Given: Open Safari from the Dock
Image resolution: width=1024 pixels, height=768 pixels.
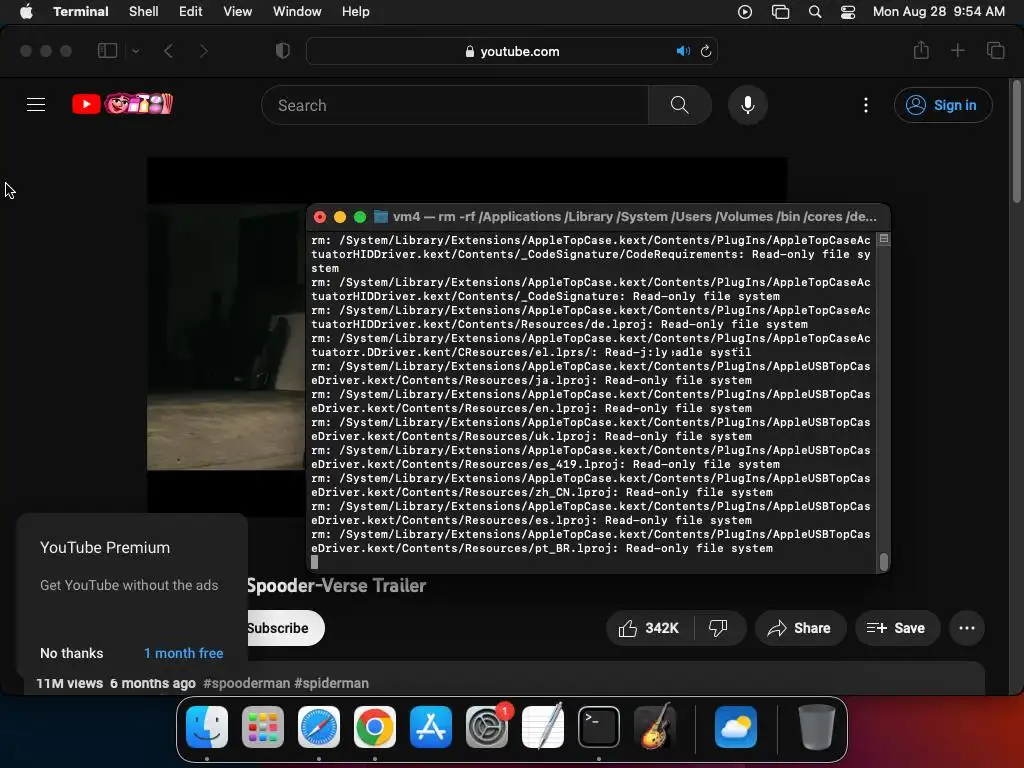Looking at the screenshot, I should [319, 726].
